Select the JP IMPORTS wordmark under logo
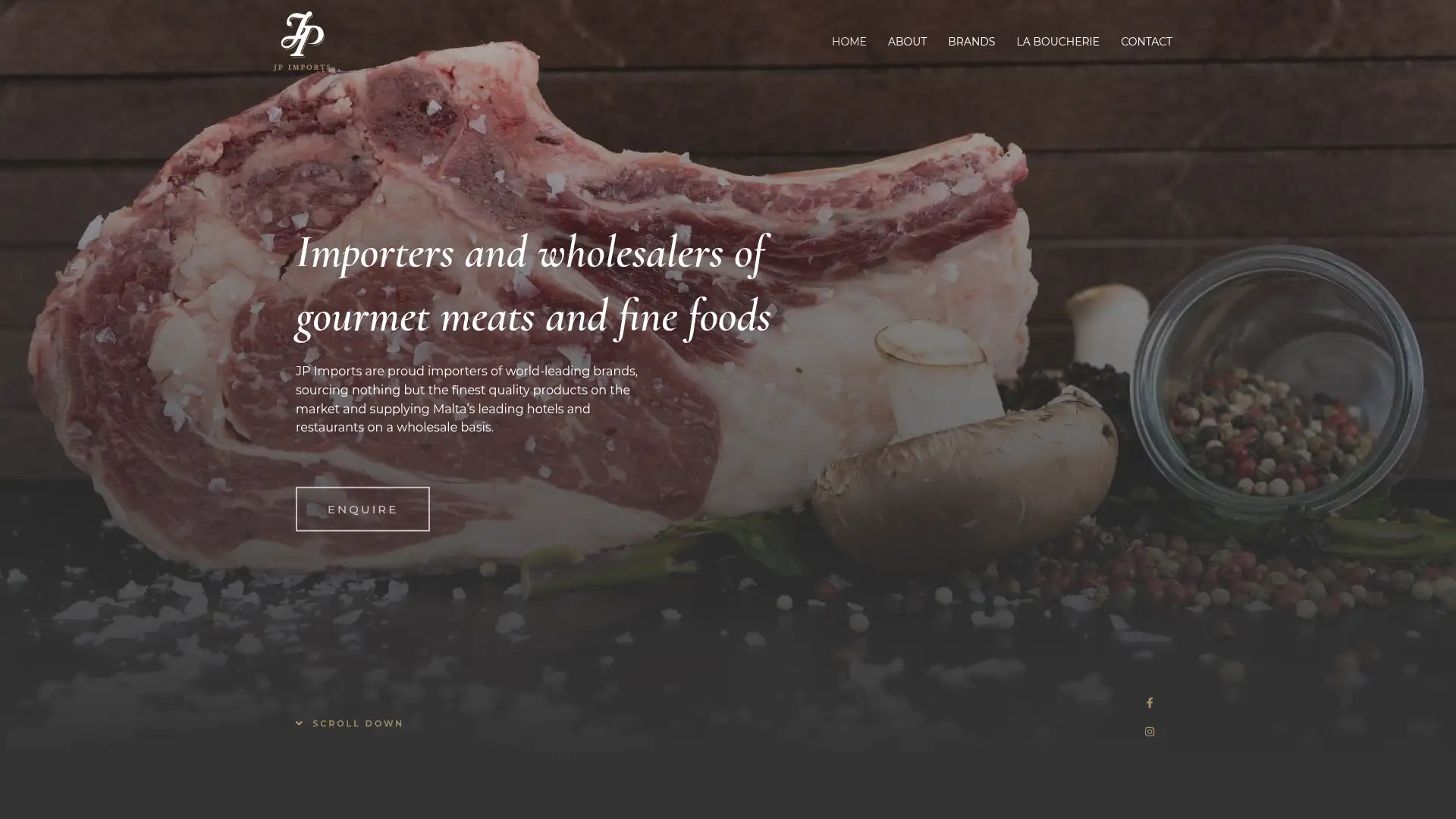The width and height of the screenshot is (1456, 819). [302, 67]
